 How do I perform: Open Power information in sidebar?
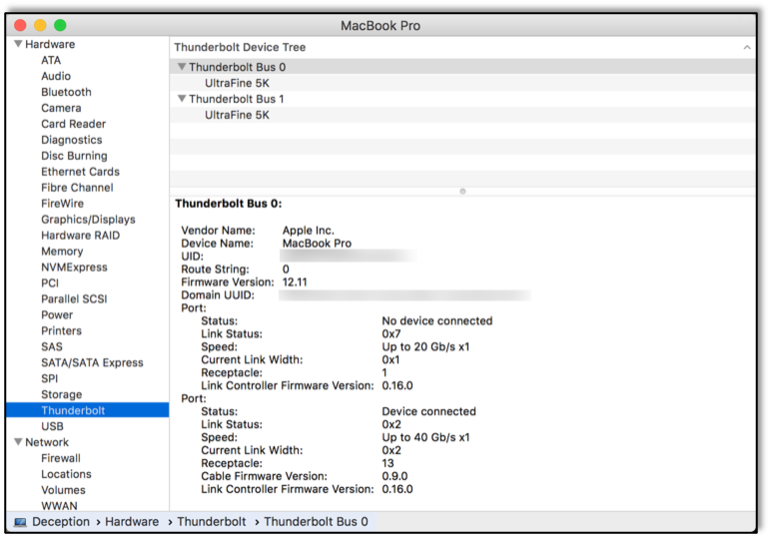point(57,315)
